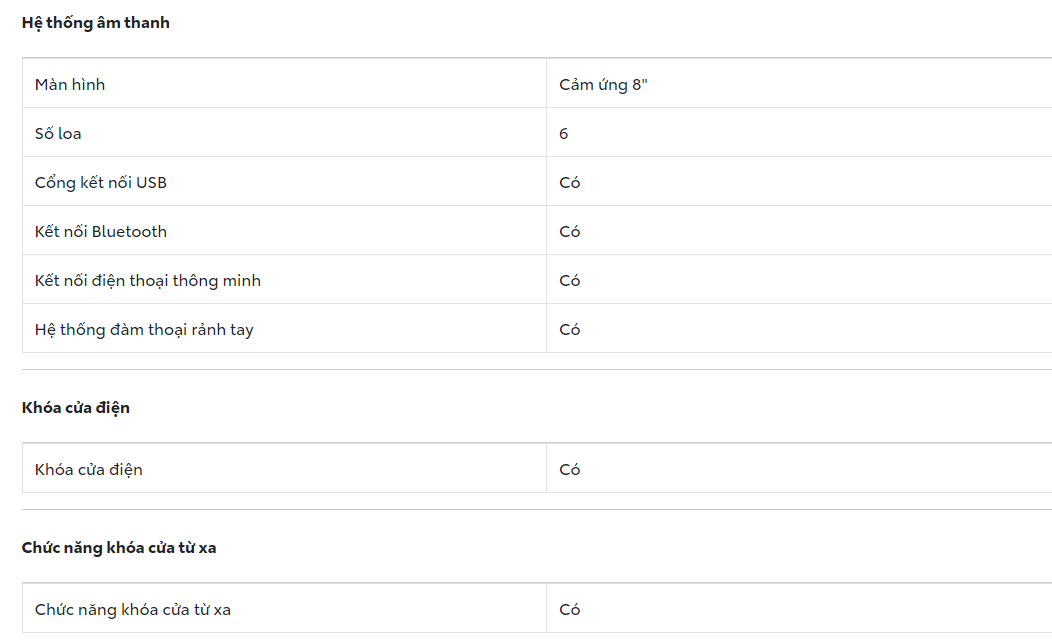Select the speaker count value 6
1052x644 pixels.
click(564, 134)
